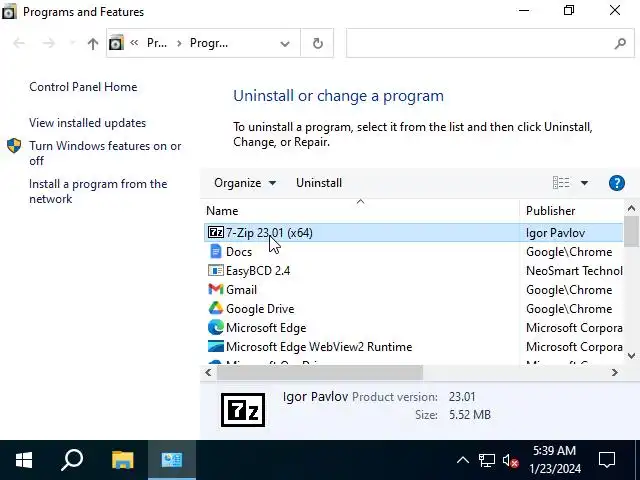Click the Edge WebView2 Runtime icon
640x480 pixels.
tap(216, 346)
